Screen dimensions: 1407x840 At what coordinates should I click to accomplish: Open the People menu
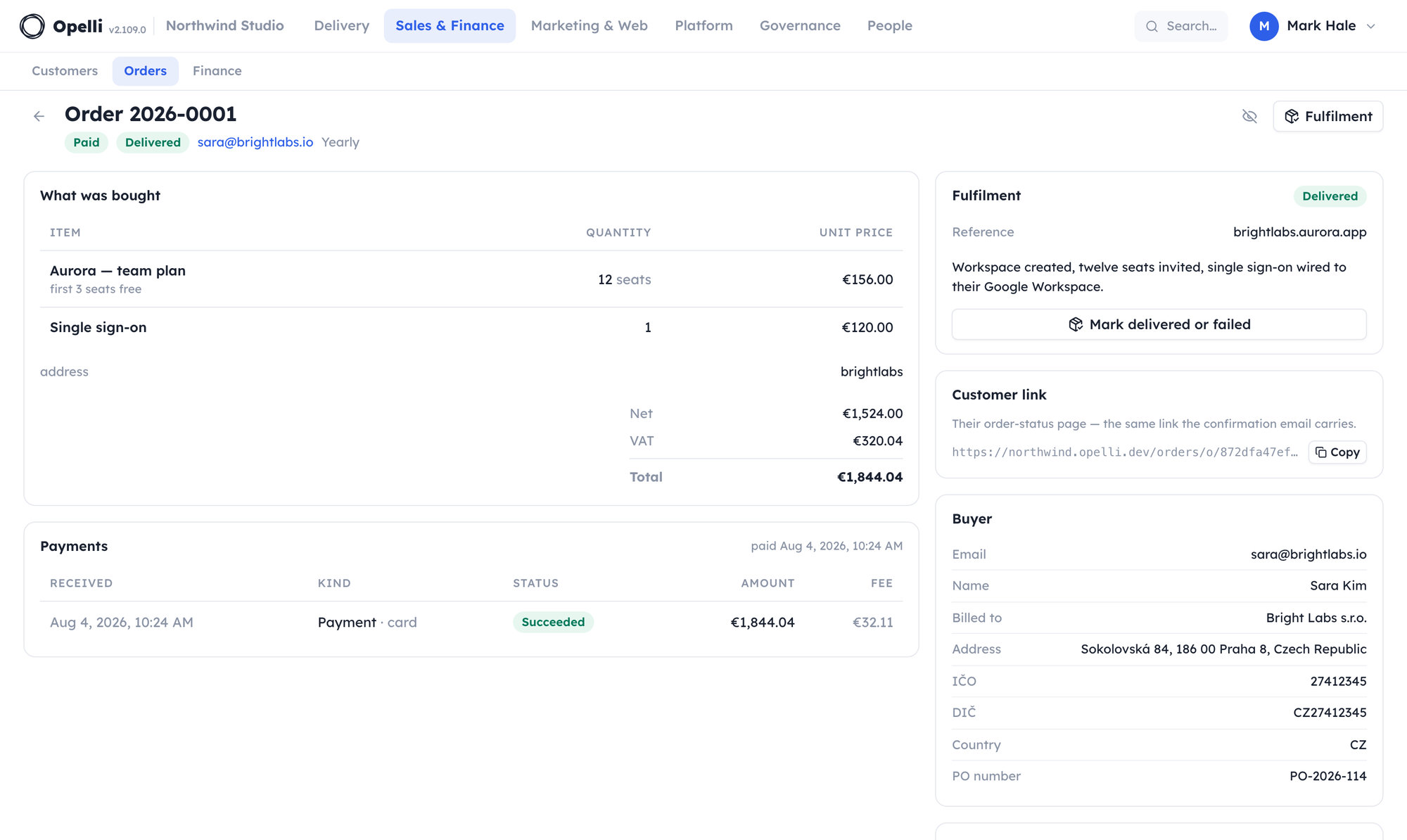(x=890, y=26)
